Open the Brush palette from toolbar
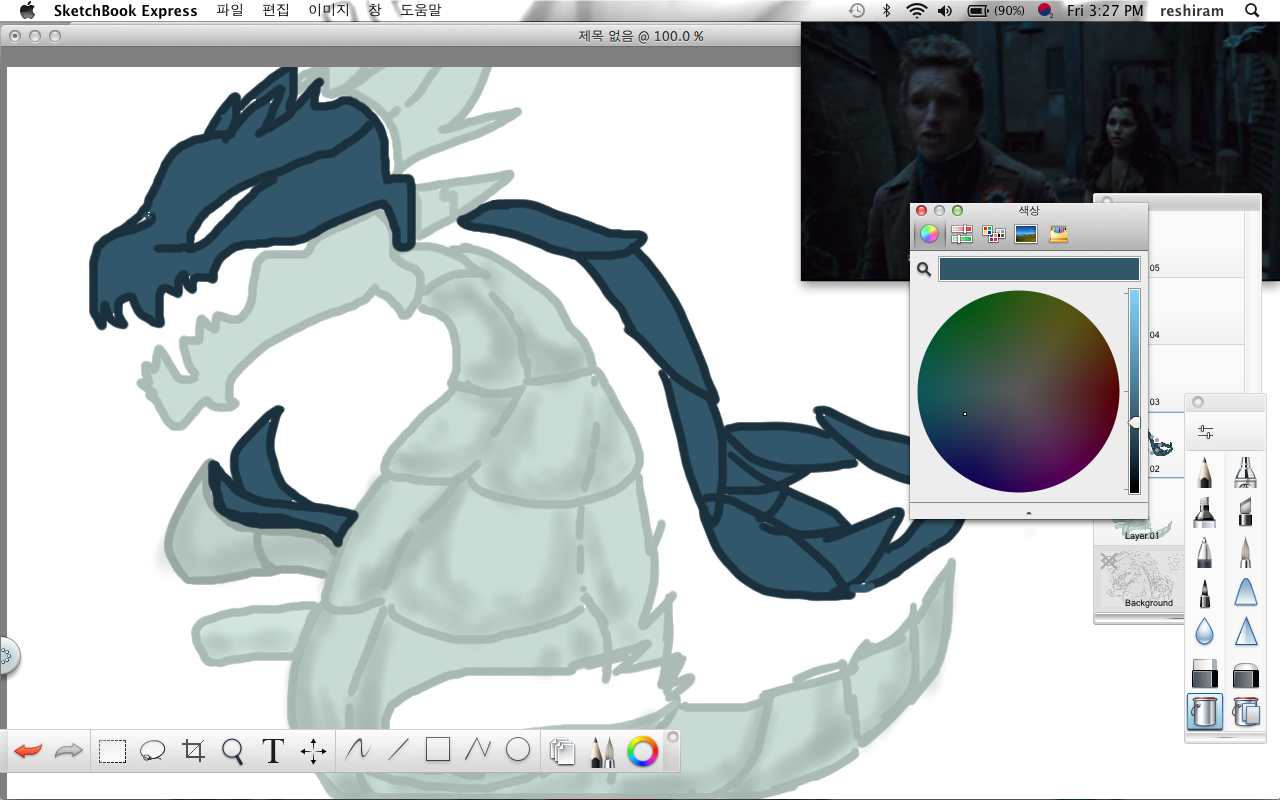1280x800 pixels. click(602, 752)
